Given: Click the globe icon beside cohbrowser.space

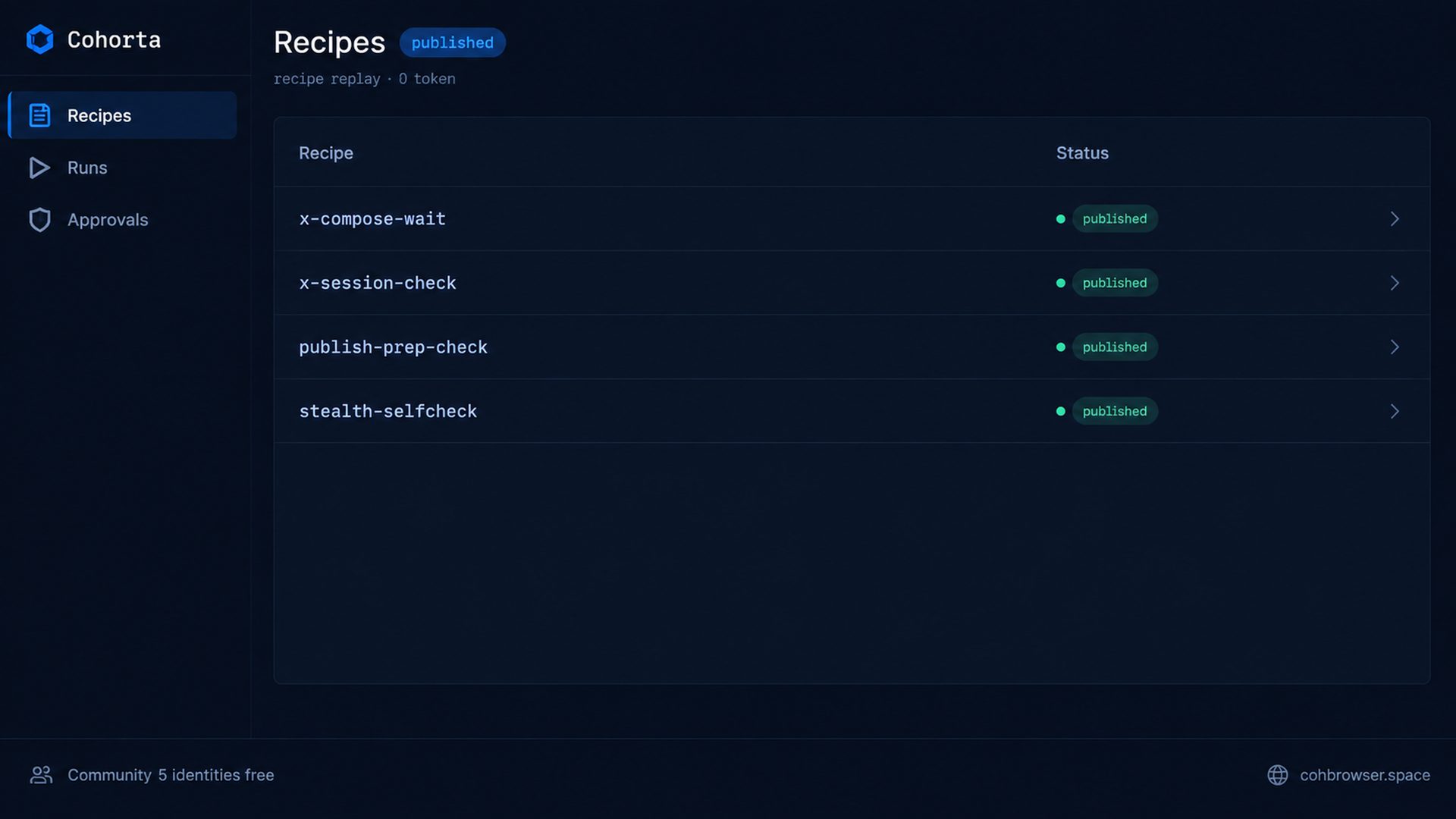Looking at the screenshot, I should pos(1278,775).
